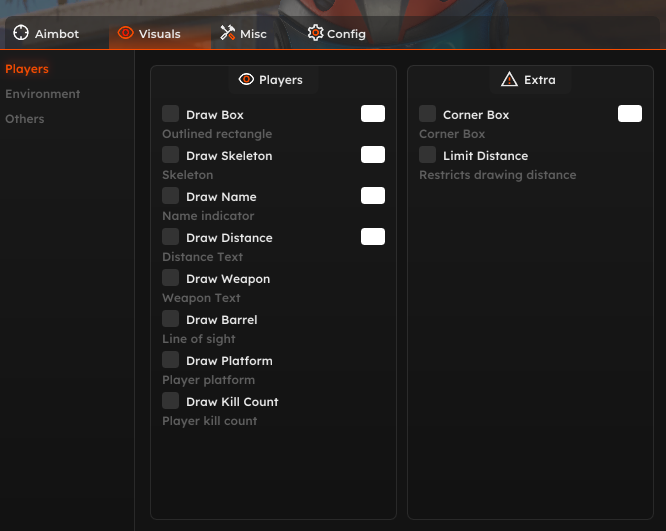Select Environment in the left sidebar

(x=43, y=94)
